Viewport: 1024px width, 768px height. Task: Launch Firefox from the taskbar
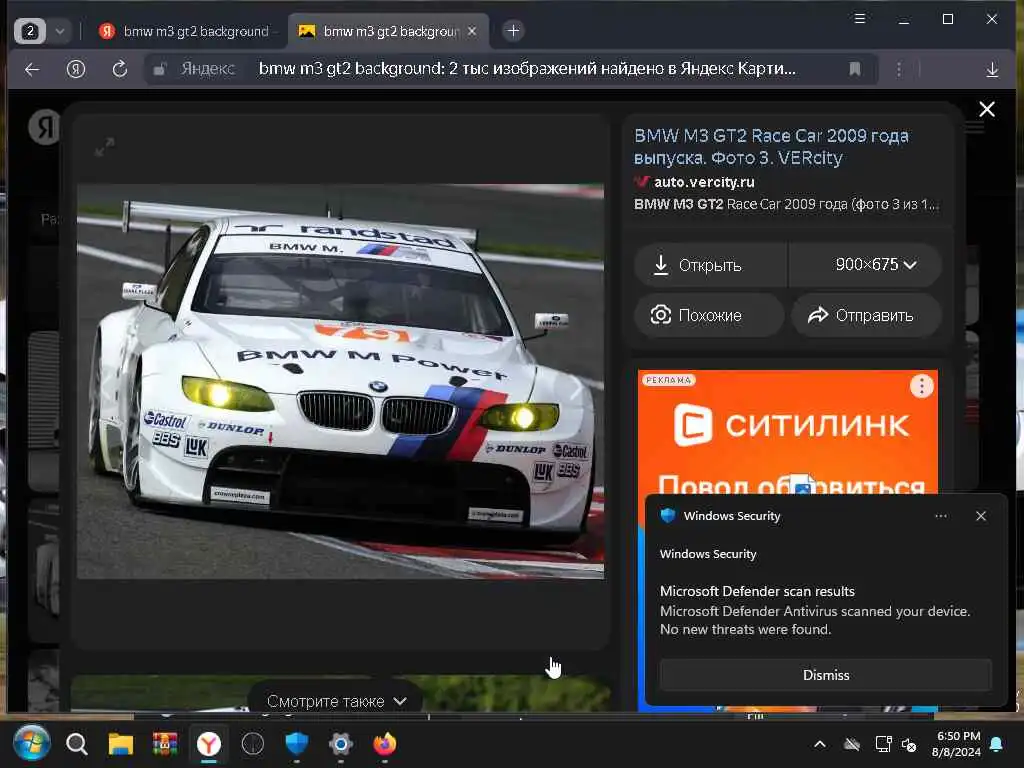(385, 744)
